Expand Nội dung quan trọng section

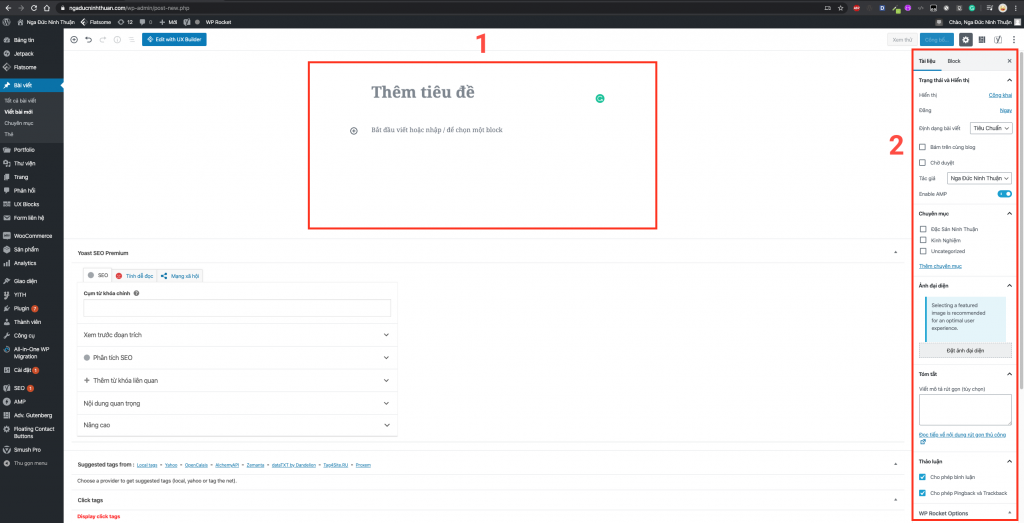pyautogui.click(x=237, y=404)
